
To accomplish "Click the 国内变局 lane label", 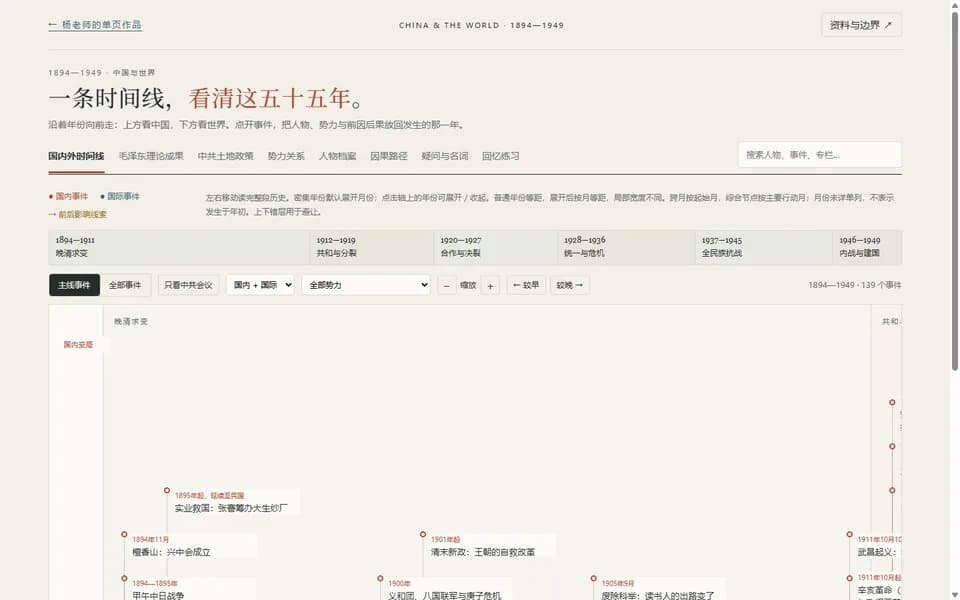I will pos(78,345).
